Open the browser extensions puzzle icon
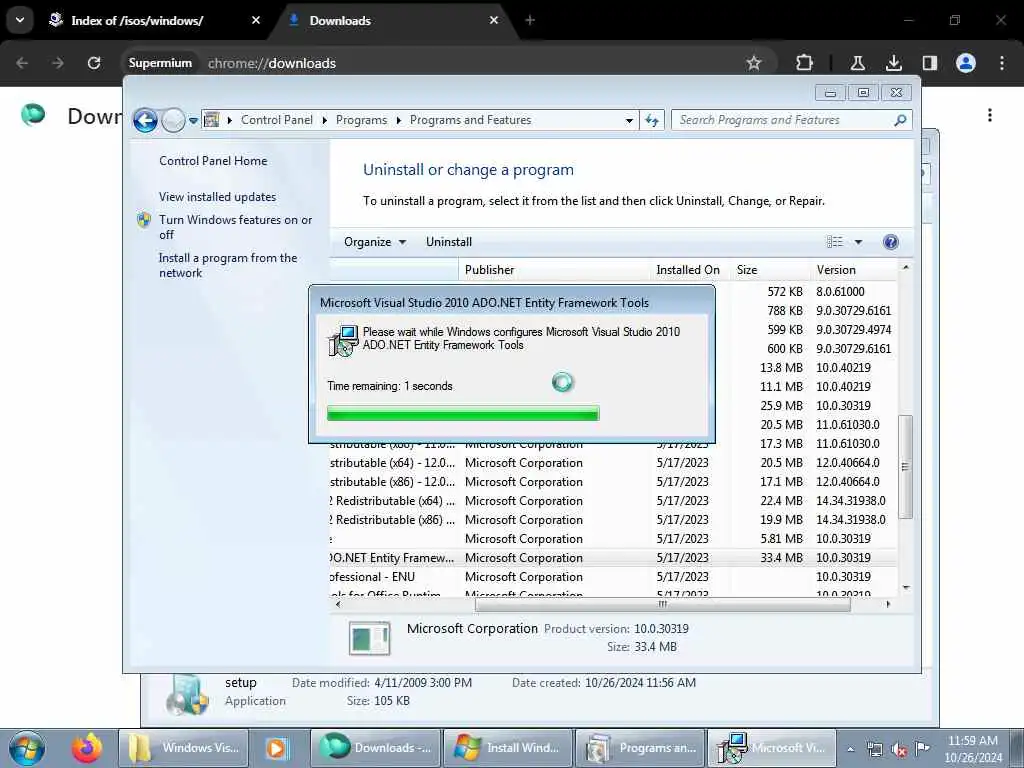Screen dimensions: 1024x768 pos(805,63)
